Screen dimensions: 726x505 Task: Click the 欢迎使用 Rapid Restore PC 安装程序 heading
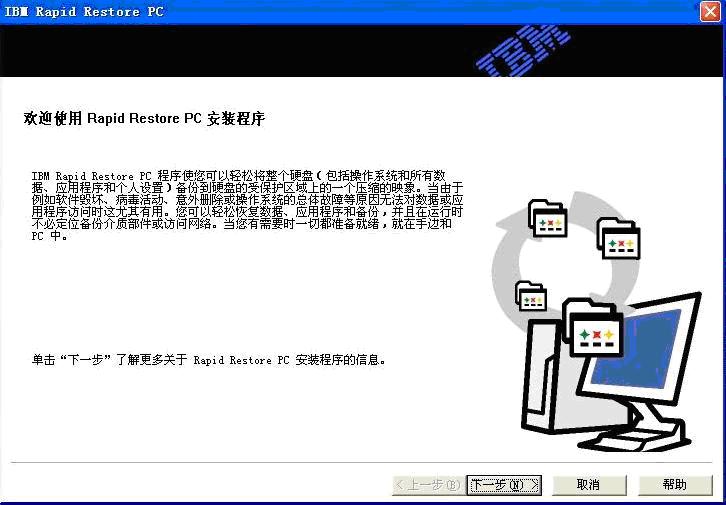[x=144, y=119]
